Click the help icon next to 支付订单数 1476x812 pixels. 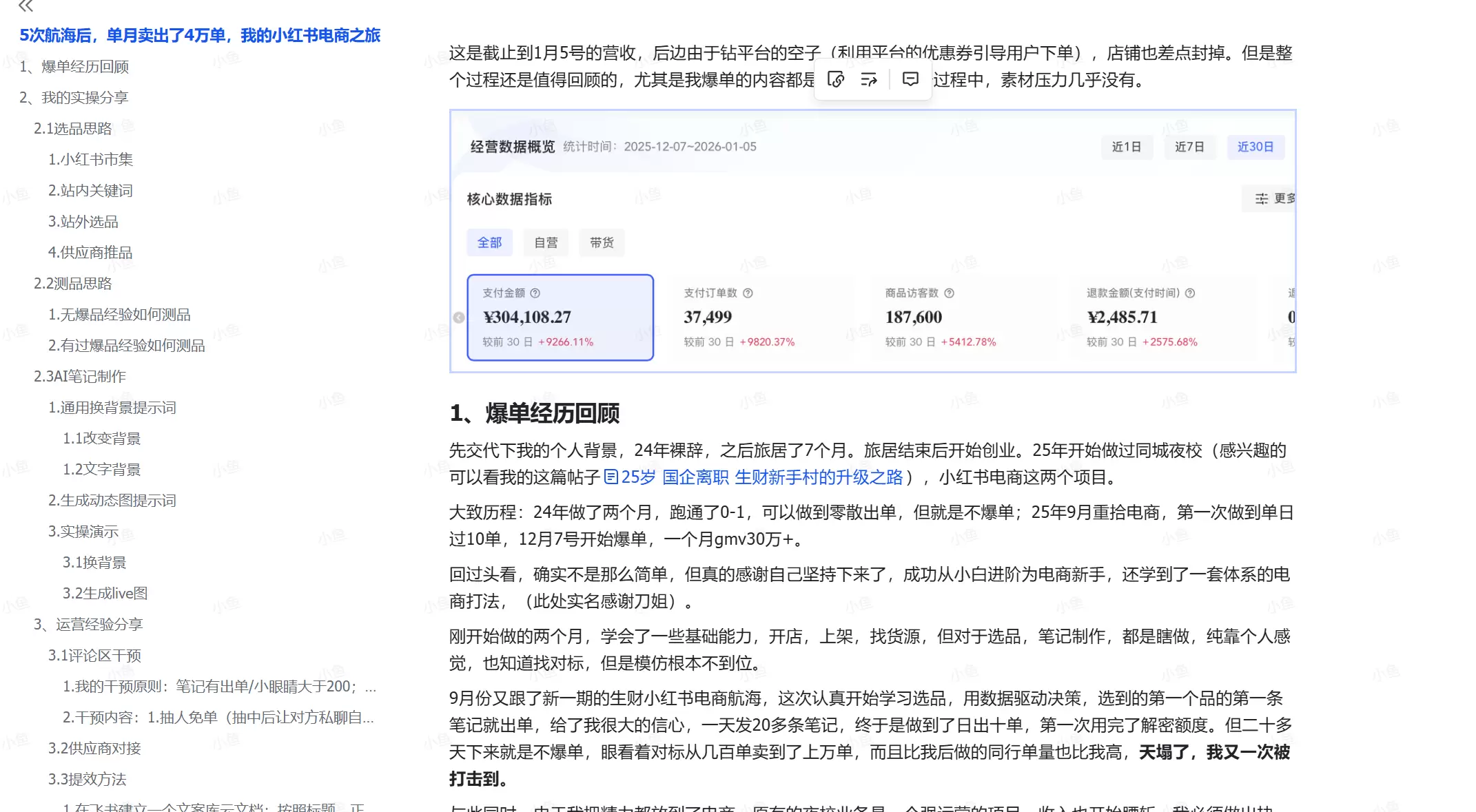(748, 292)
